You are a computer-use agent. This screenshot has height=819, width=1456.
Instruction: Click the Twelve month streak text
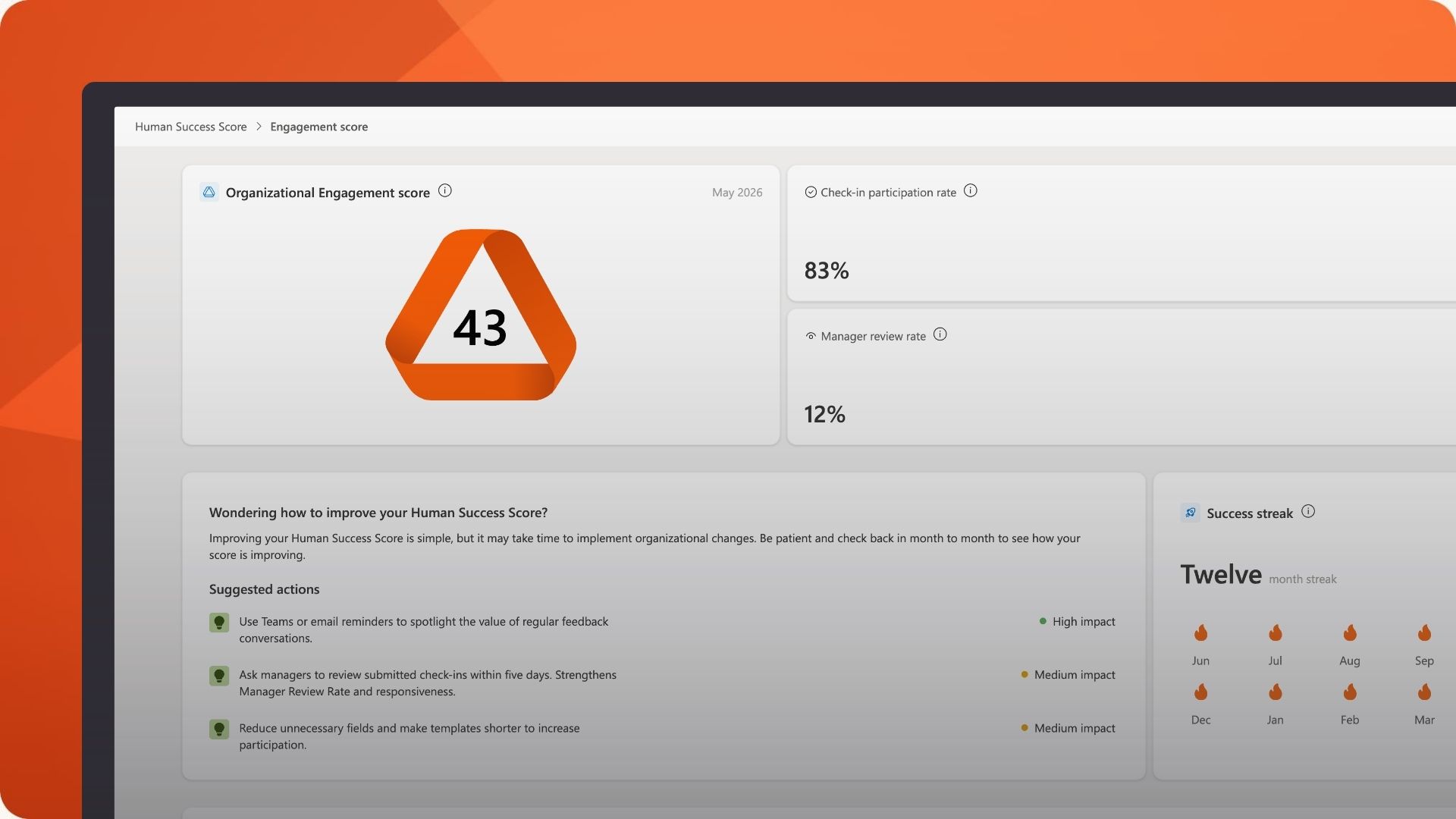point(1259,575)
